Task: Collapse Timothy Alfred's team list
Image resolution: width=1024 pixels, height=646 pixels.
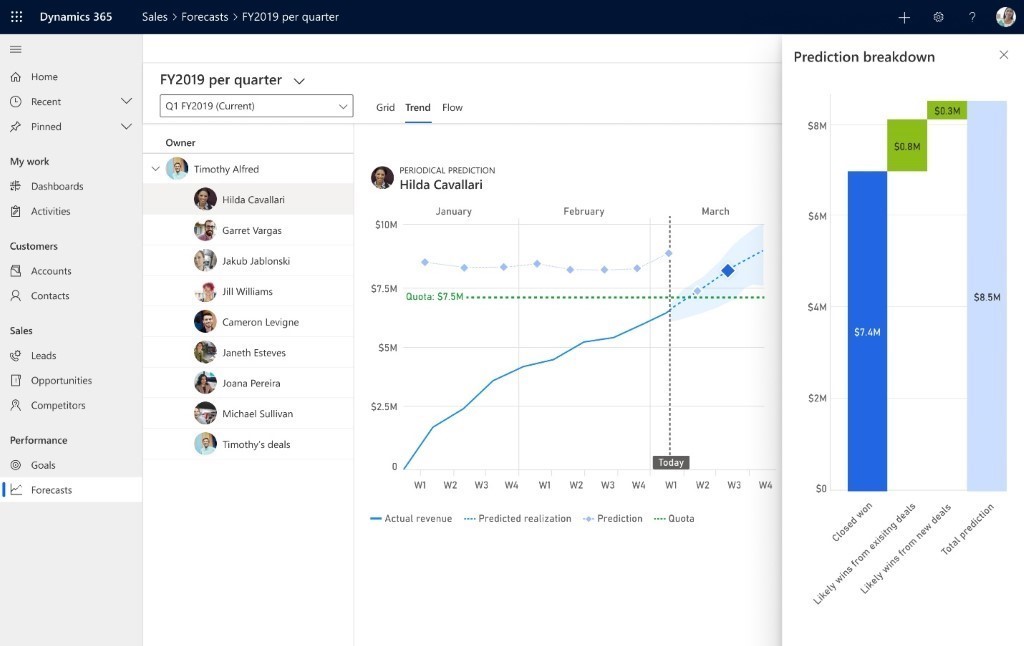Action: 155,168
